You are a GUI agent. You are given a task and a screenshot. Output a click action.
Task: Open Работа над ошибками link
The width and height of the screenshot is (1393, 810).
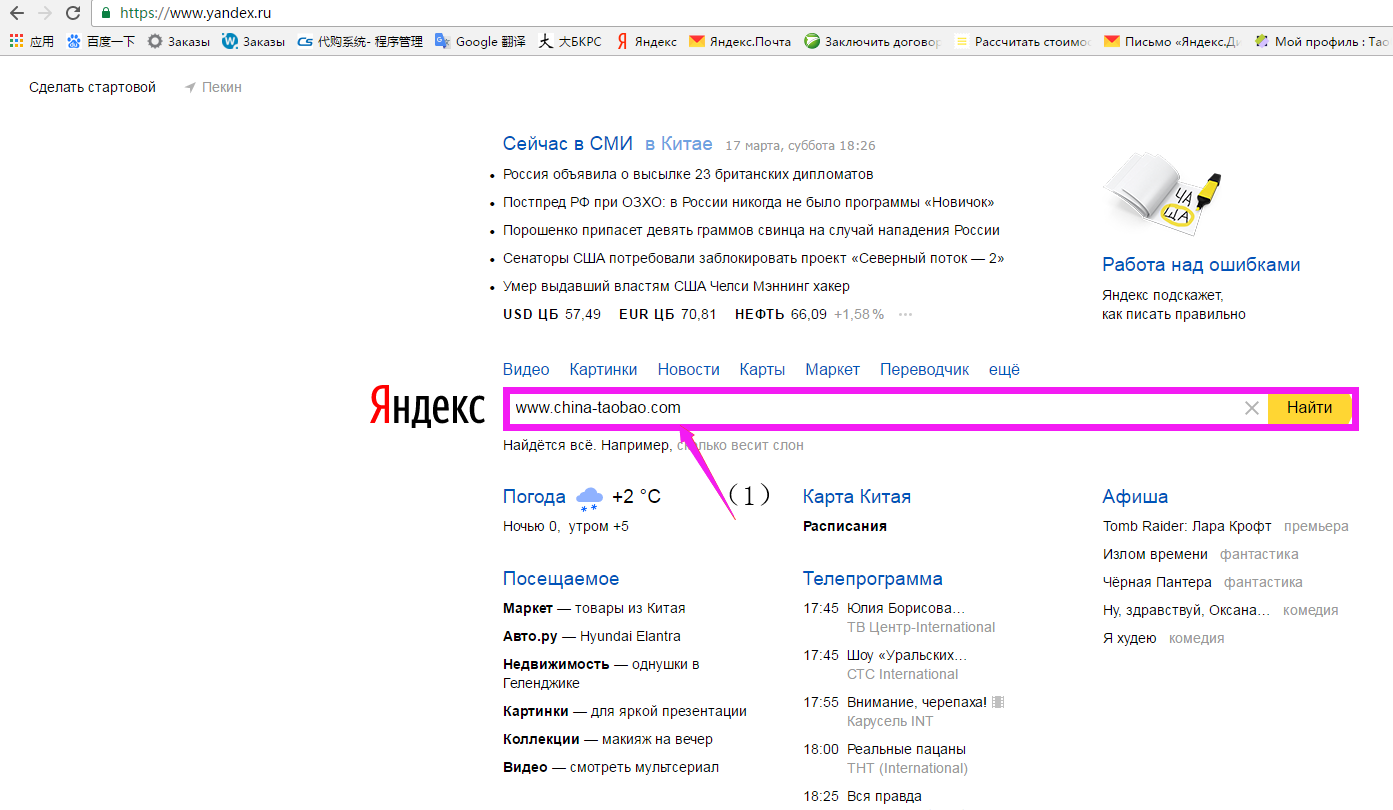tap(1201, 265)
